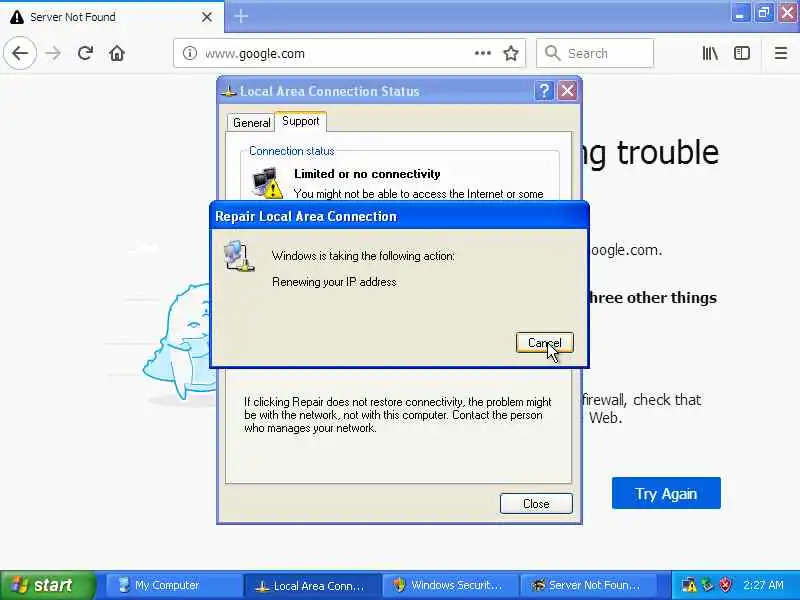Click the green tray icon beside network warning
Image resolution: width=800 pixels, height=600 pixels.
[707, 585]
